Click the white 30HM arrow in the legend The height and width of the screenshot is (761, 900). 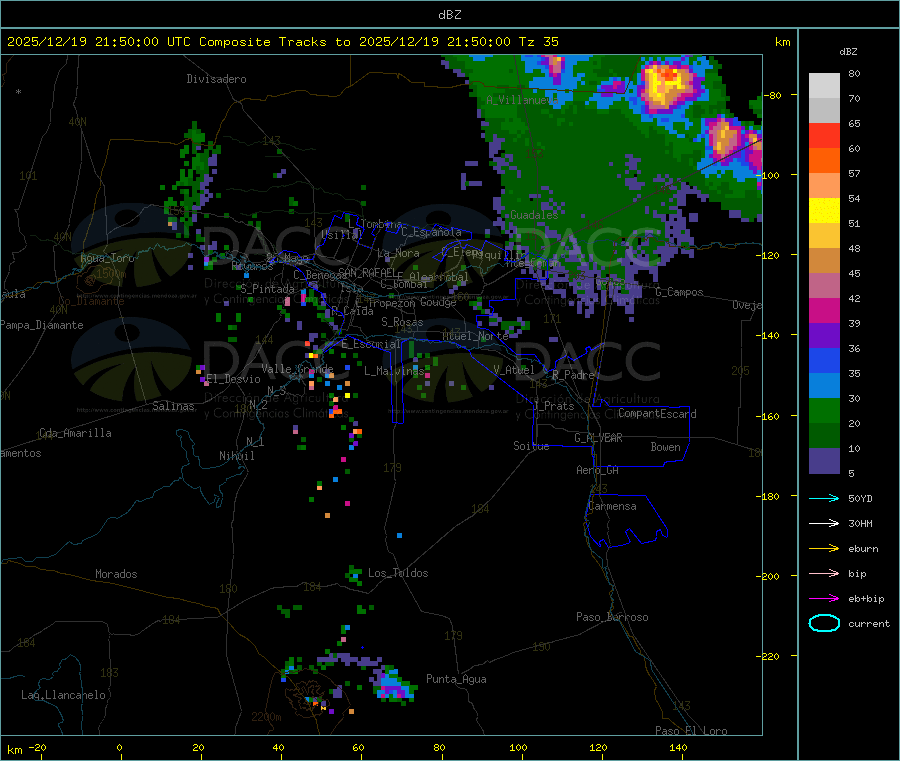824,523
